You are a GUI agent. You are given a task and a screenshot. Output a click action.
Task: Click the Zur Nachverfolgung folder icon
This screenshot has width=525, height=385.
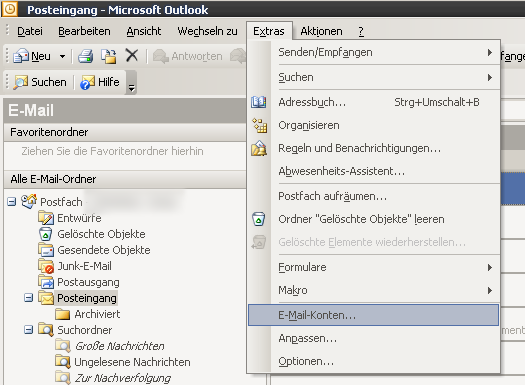pos(63,378)
